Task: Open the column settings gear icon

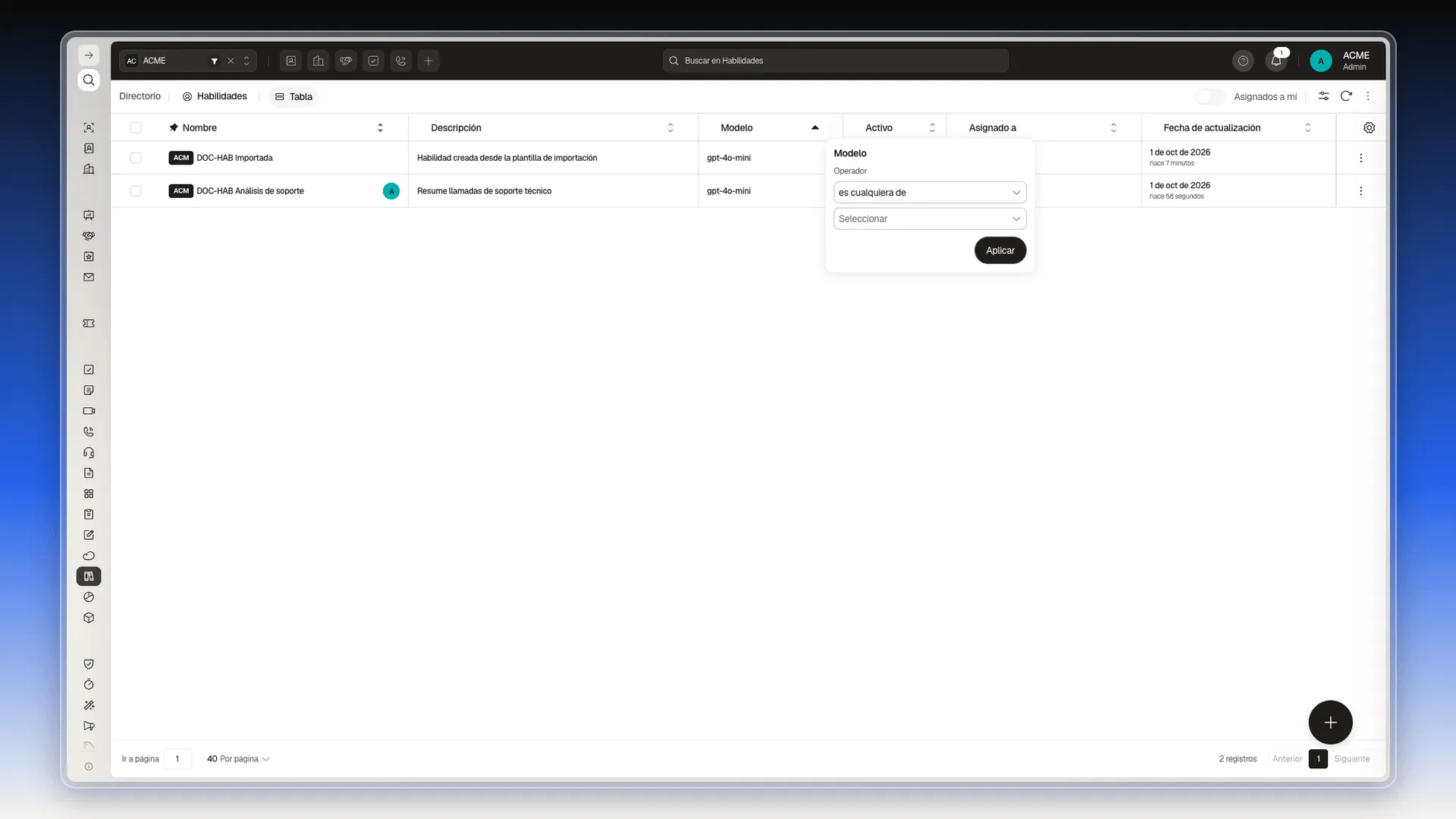Action: 1369,127
